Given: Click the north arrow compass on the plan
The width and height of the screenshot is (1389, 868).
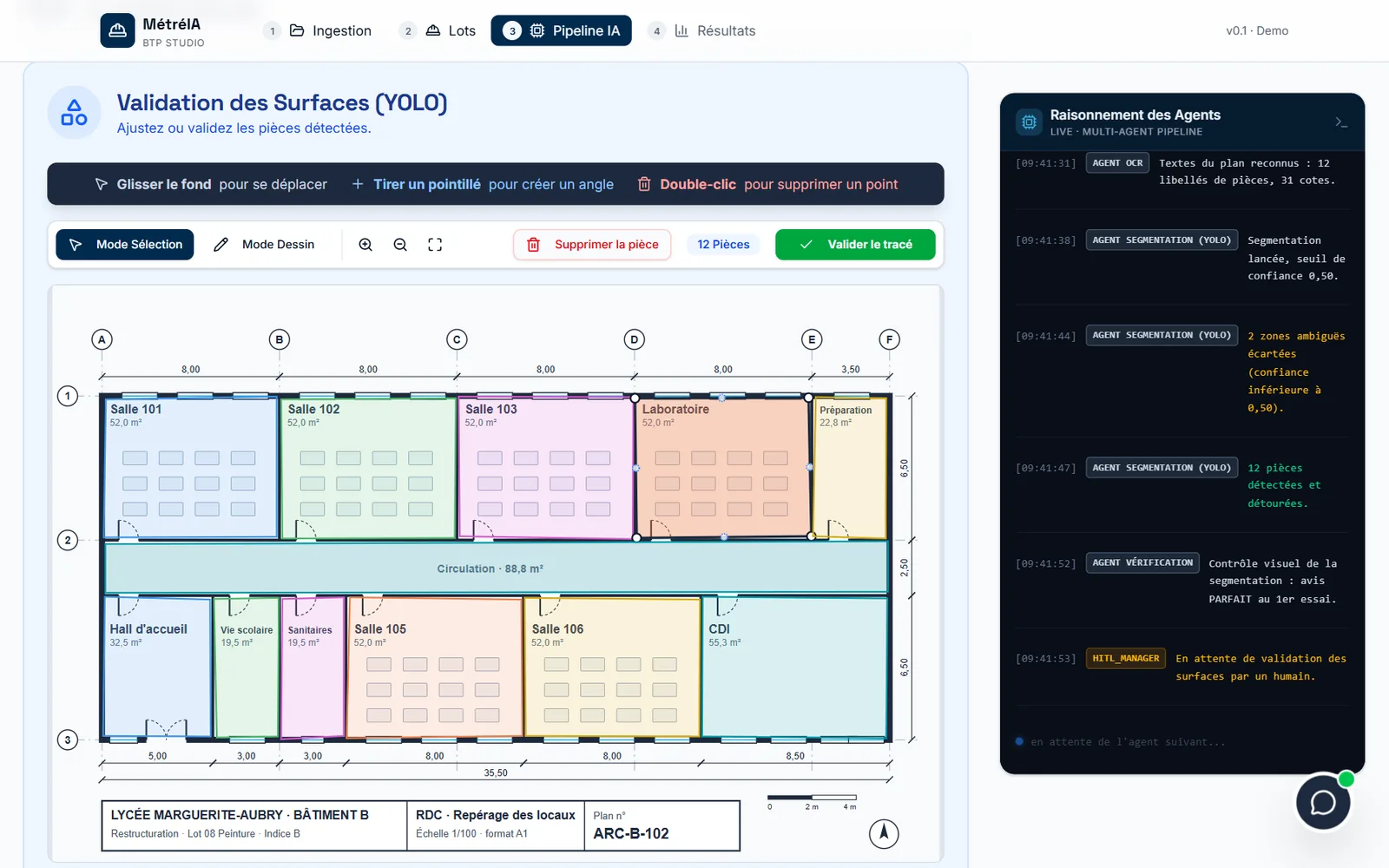Looking at the screenshot, I should point(884,833).
